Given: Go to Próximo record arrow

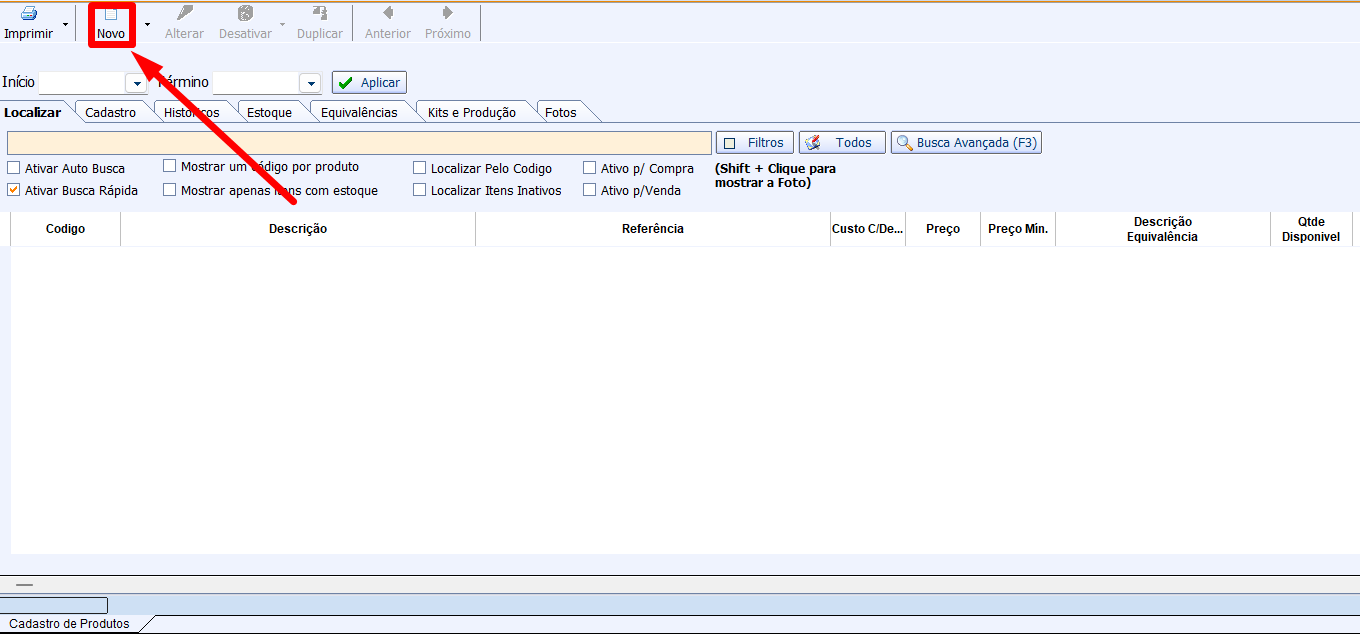Looking at the screenshot, I should [448, 14].
